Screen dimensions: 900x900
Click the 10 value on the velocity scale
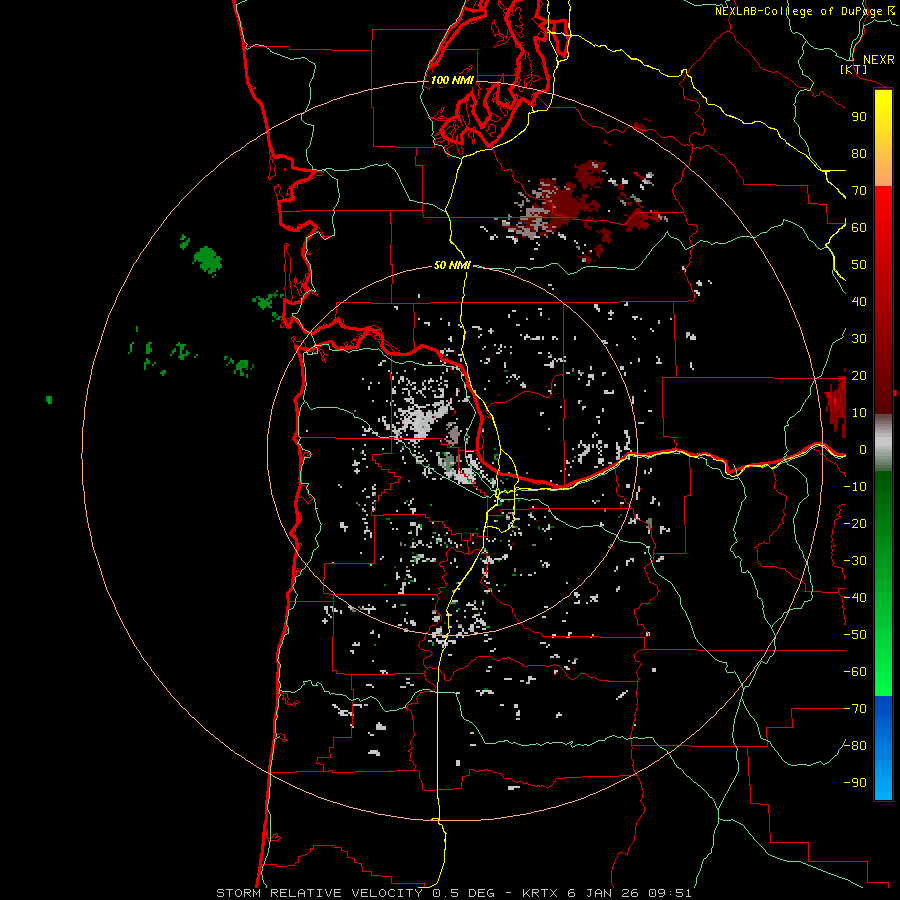pyautogui.click(x=859, y=413)
